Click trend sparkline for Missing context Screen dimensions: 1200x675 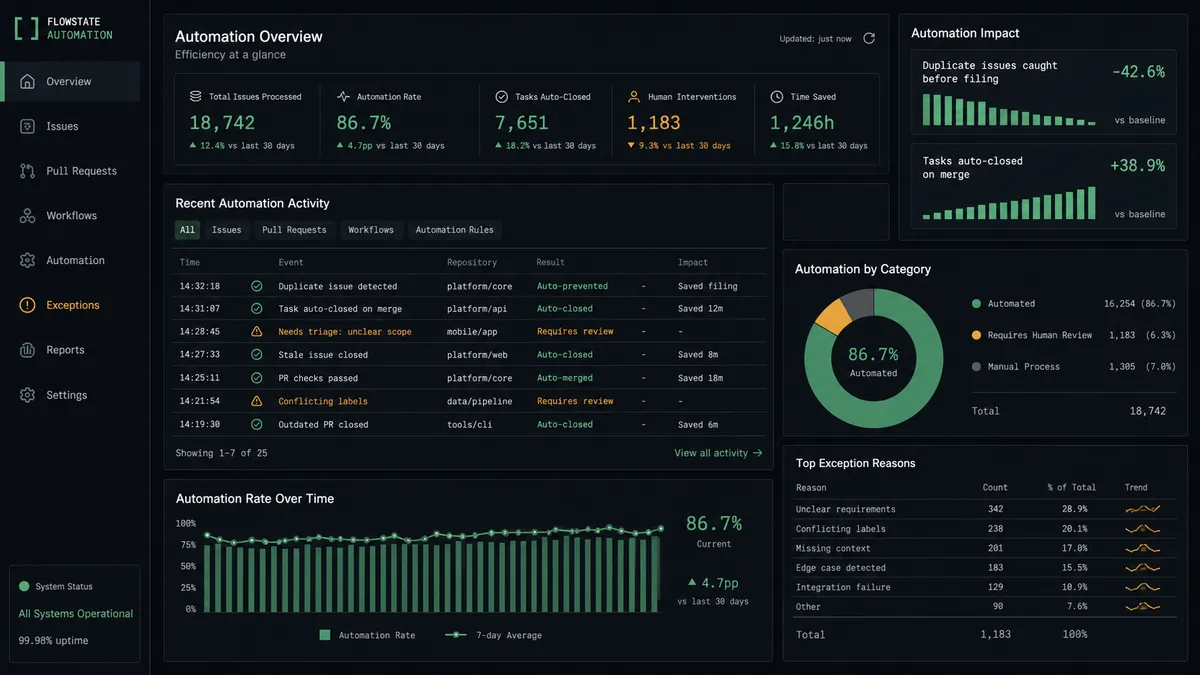[1143, 548]
